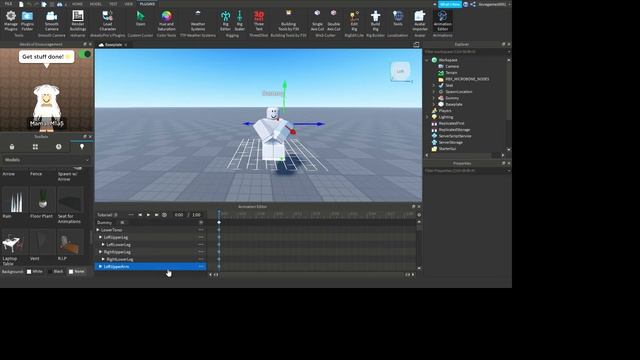This screenshot has height=360, width=640.
Task: Open Toolbox recent clock tab
Action: pos(58,147)
